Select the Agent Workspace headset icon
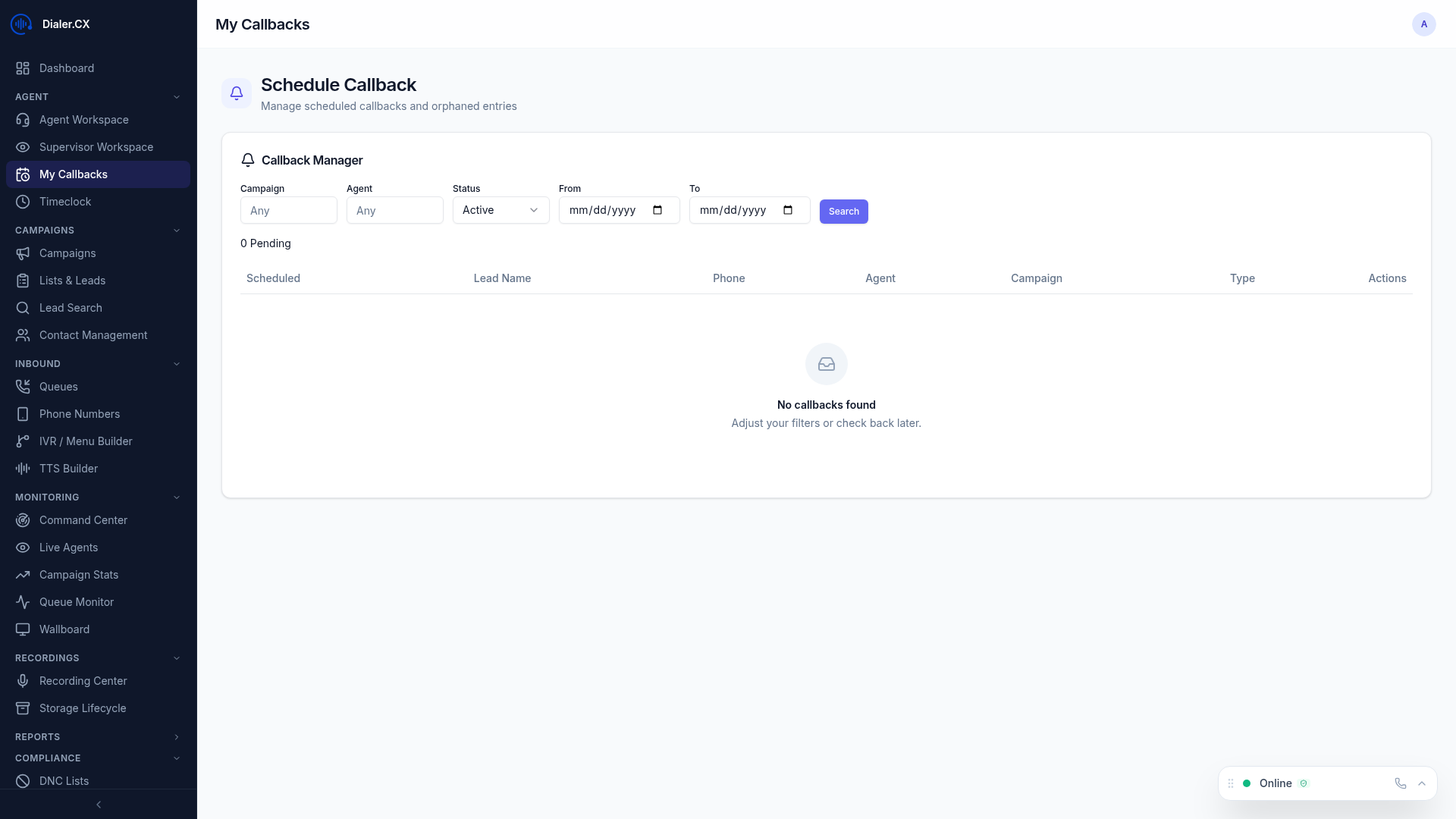This screenshot has width=1456, height=819. click(x=23, y=120)
